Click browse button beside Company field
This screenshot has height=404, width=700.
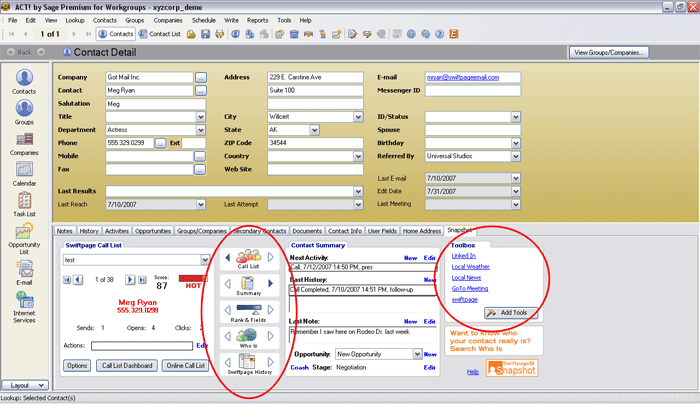200,78
